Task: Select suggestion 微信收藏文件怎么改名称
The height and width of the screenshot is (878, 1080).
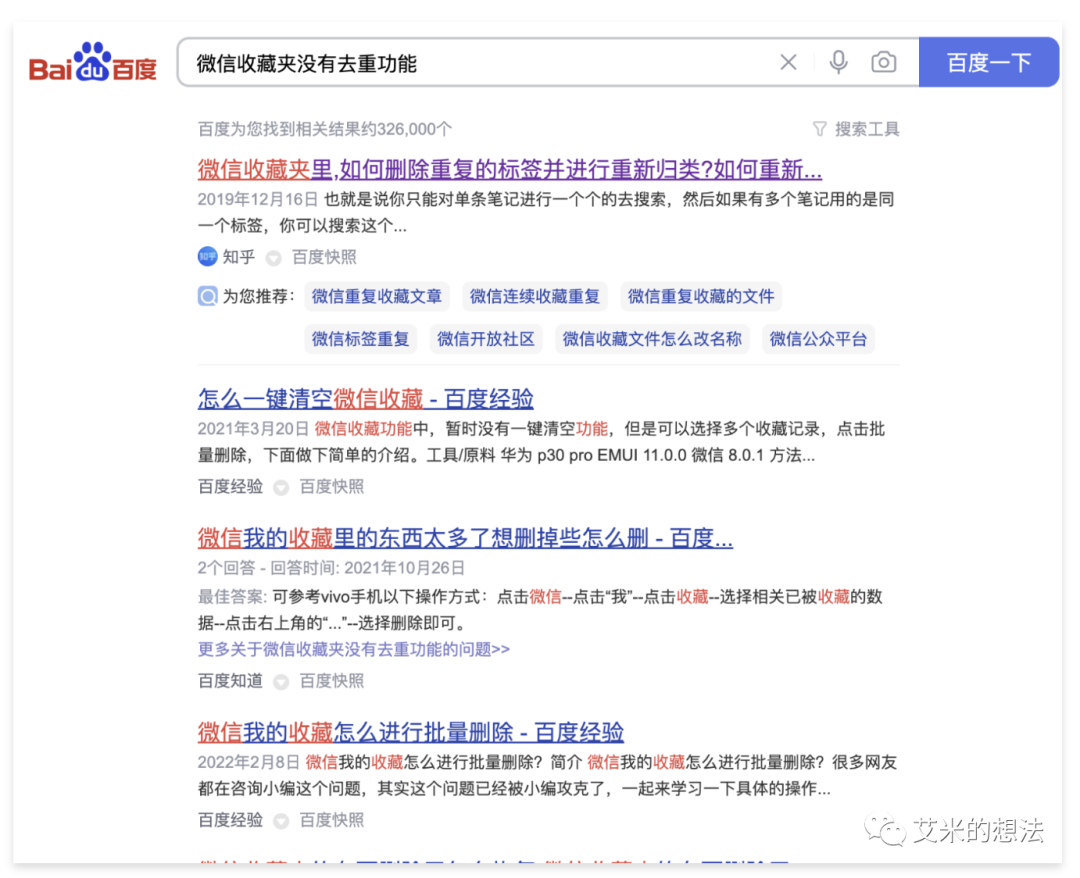Action: click(x=652, y=339)
